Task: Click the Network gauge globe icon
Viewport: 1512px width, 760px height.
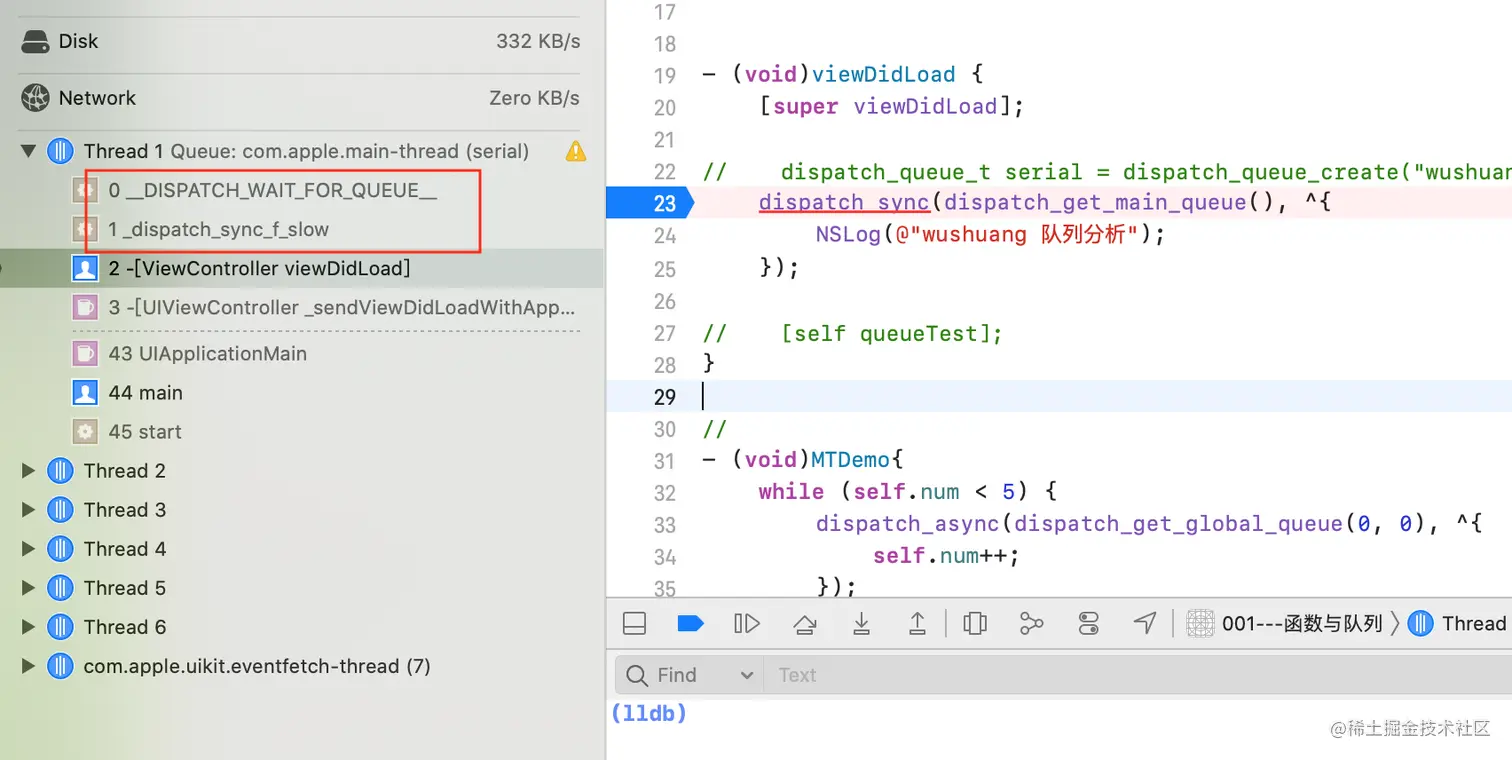Action: pos(35,98)
